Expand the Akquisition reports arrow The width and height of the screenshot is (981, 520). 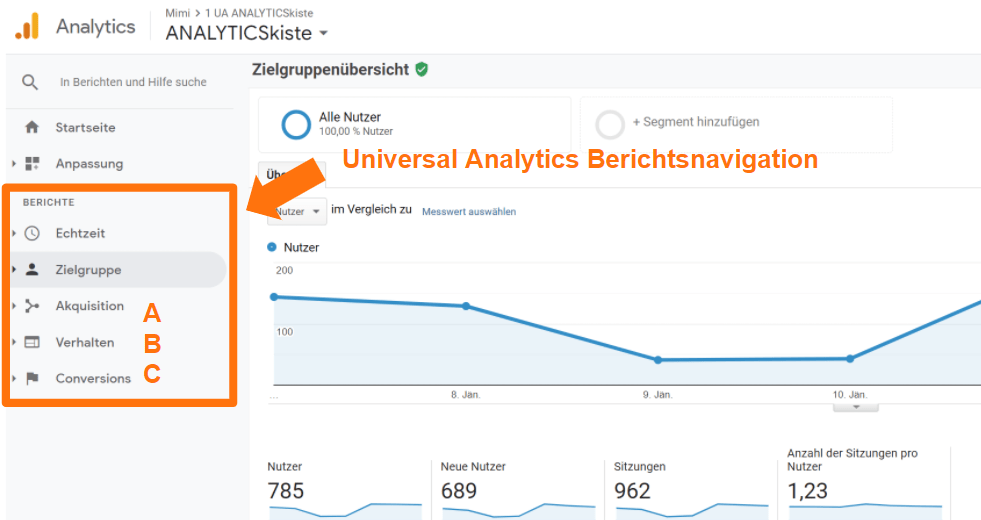coord(14,306)
